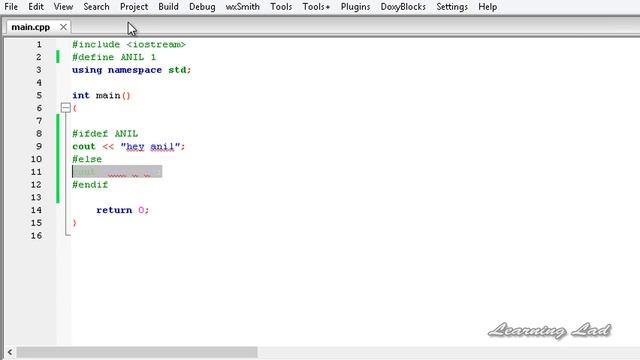Open the Help menu

coord(488,7)
